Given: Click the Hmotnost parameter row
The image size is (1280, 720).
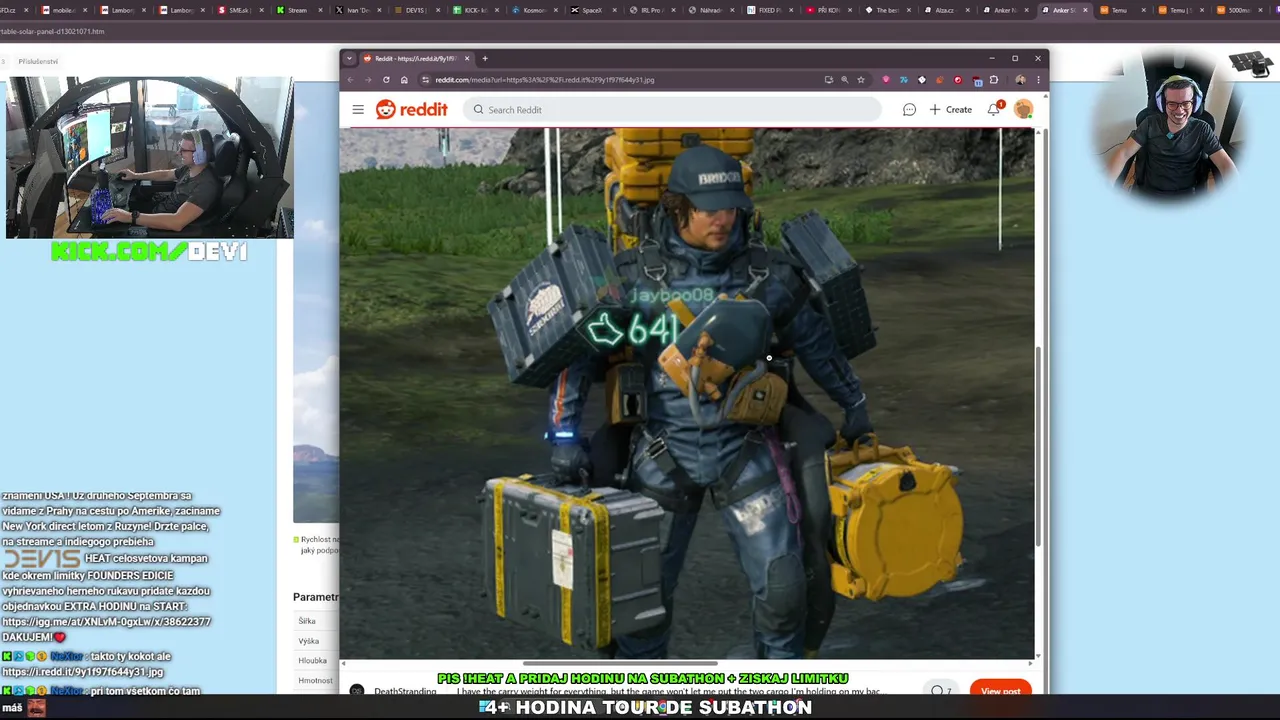Looking at the screenshot, I should [x=315, y=680].
